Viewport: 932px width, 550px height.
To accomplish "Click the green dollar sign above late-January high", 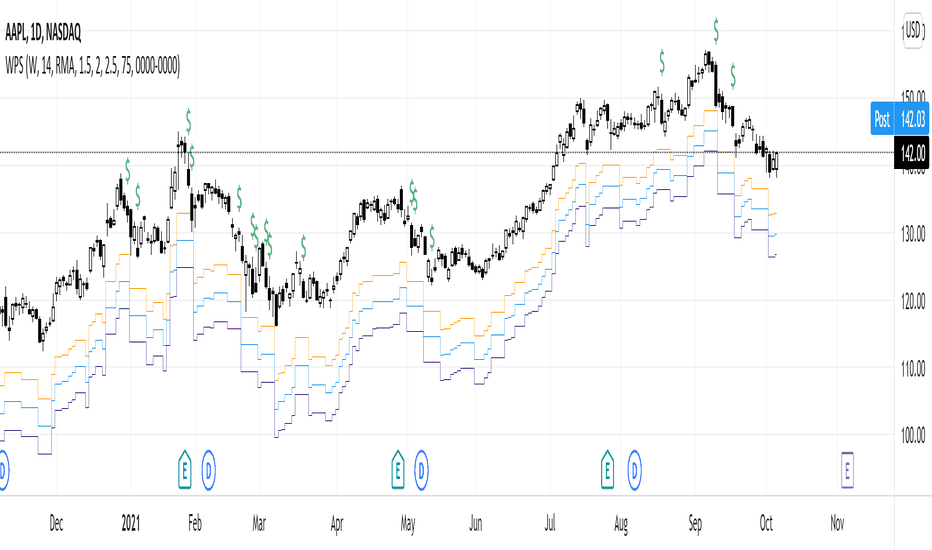I will pos(188,121).
